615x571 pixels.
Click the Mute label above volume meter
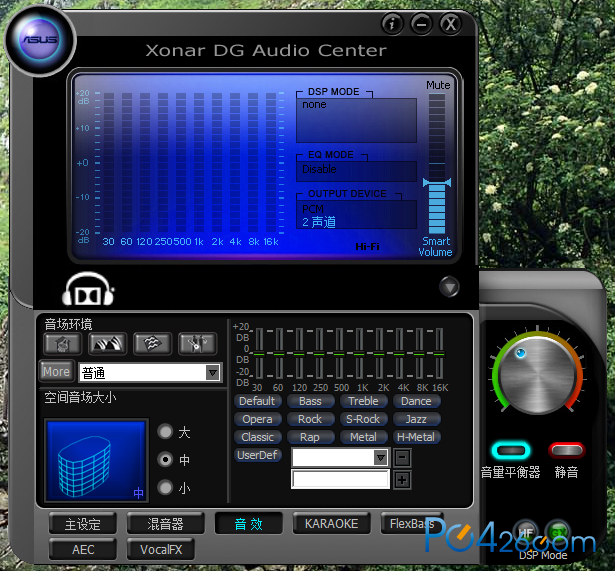(438, 85)
